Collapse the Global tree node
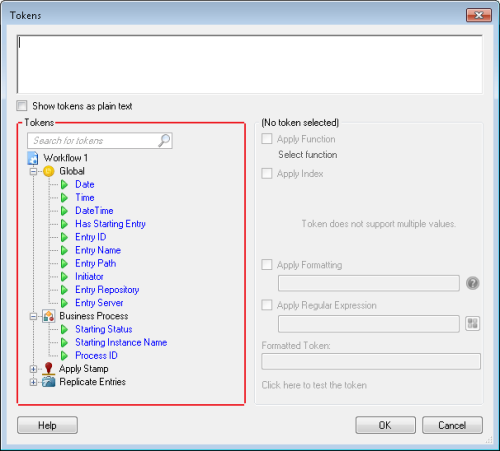Viewport: 500px width, 451px height. [x=33, y=172]
